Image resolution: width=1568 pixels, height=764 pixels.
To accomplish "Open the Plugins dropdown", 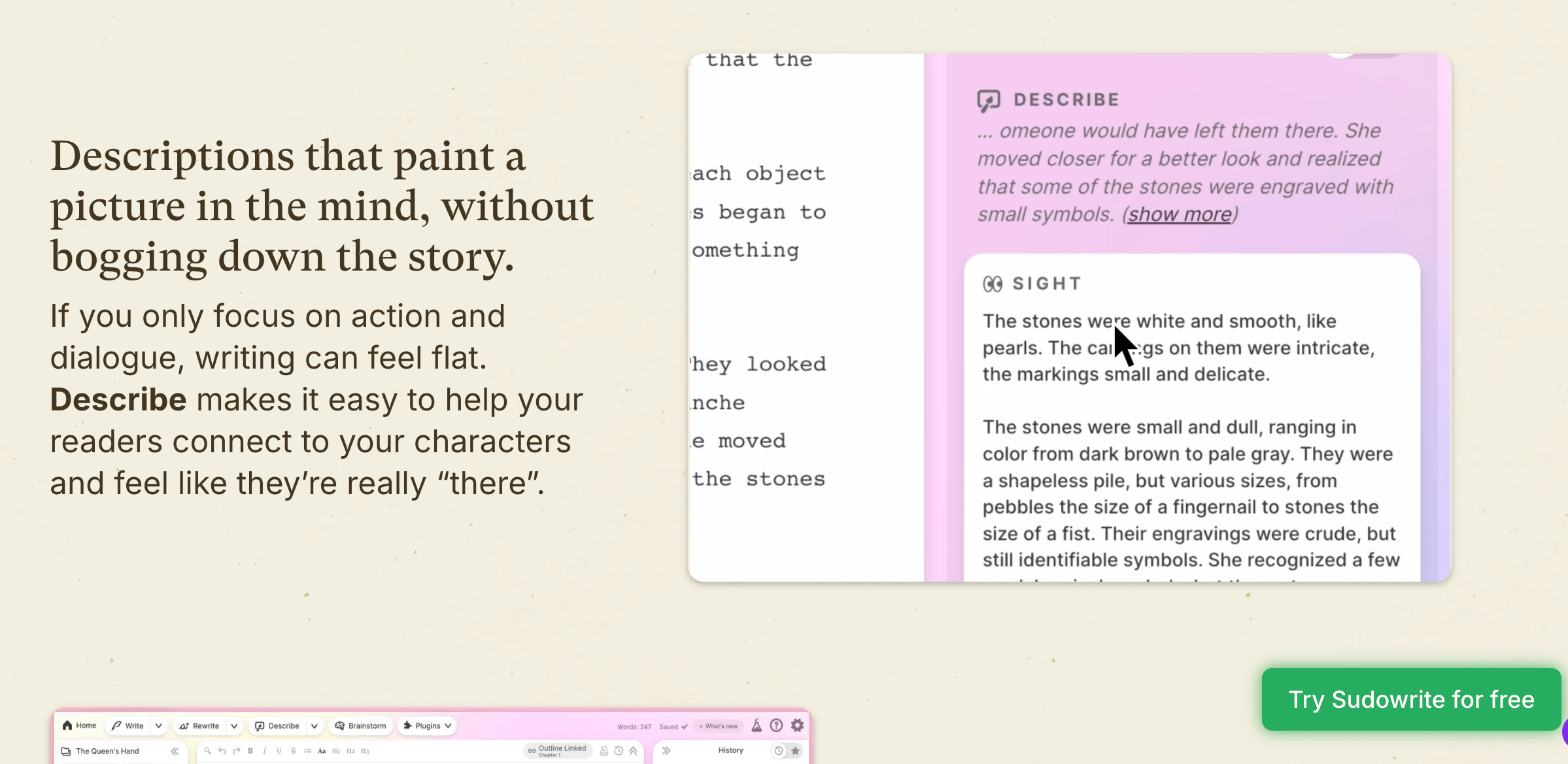I will pos(427,725).
